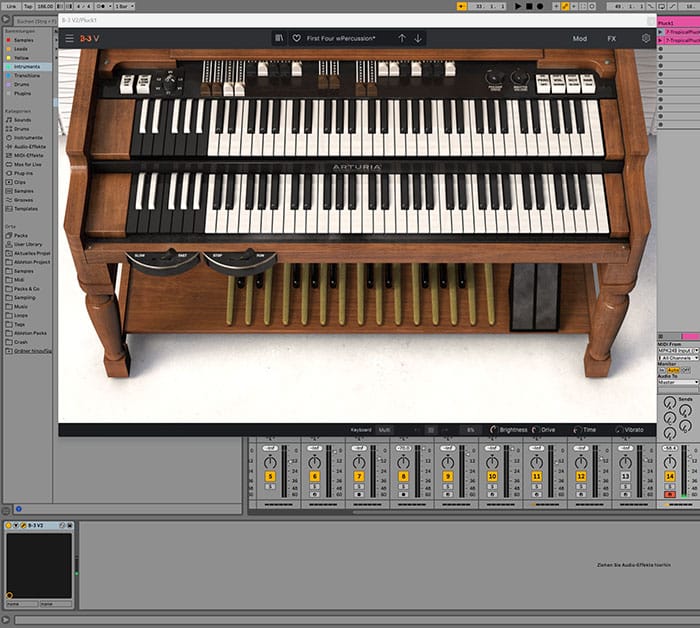Select the Pluck1 track header

coord(678,23)
